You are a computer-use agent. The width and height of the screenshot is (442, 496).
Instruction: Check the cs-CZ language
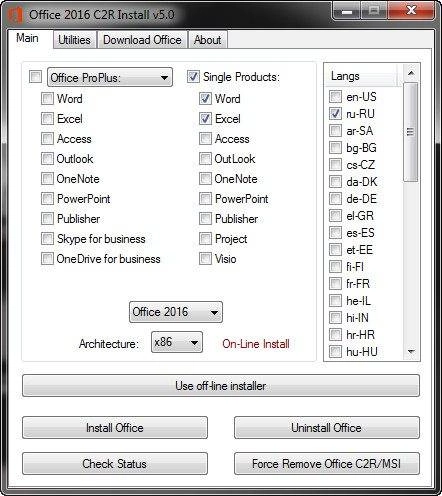(335, 165)
